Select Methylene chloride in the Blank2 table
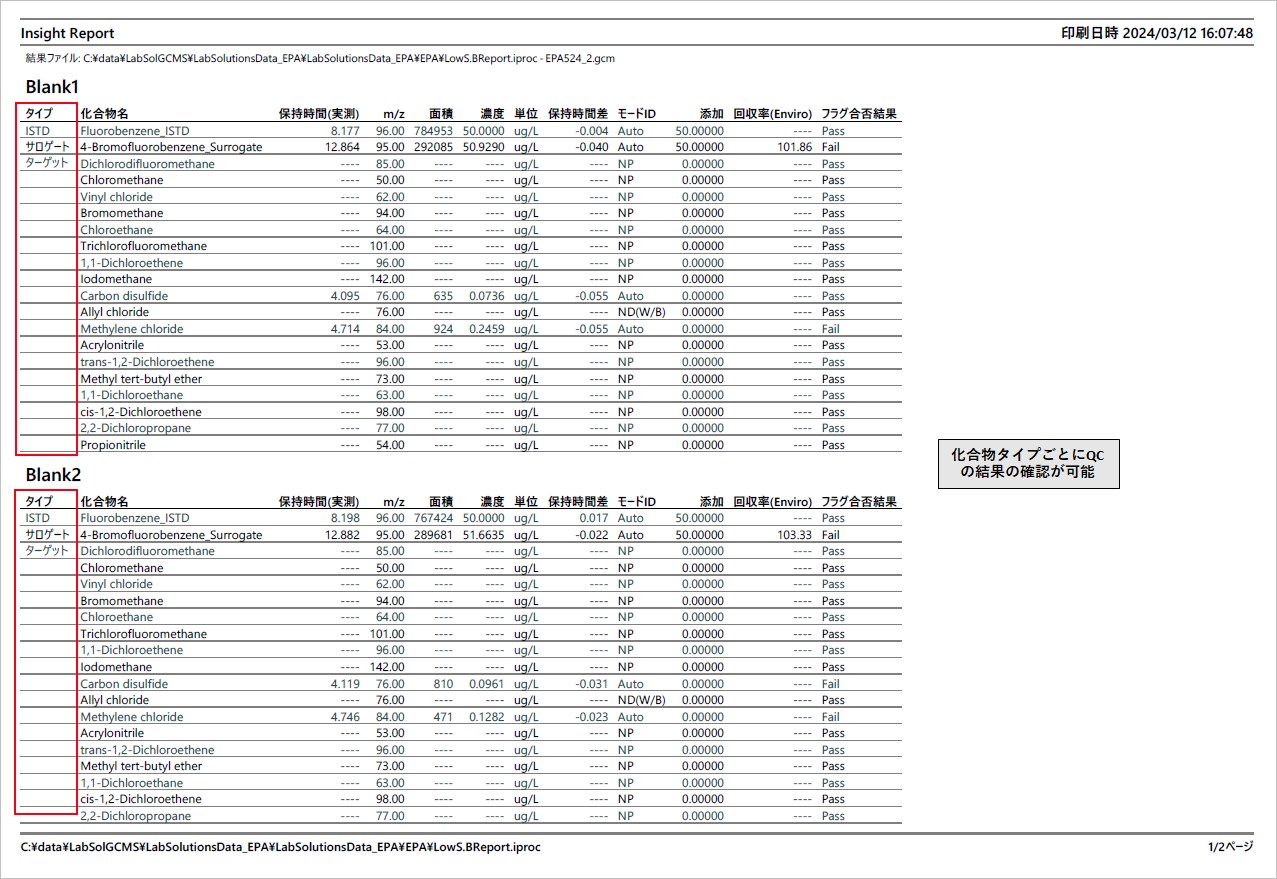Screen dimensions: 1277x879 (132, 717)
